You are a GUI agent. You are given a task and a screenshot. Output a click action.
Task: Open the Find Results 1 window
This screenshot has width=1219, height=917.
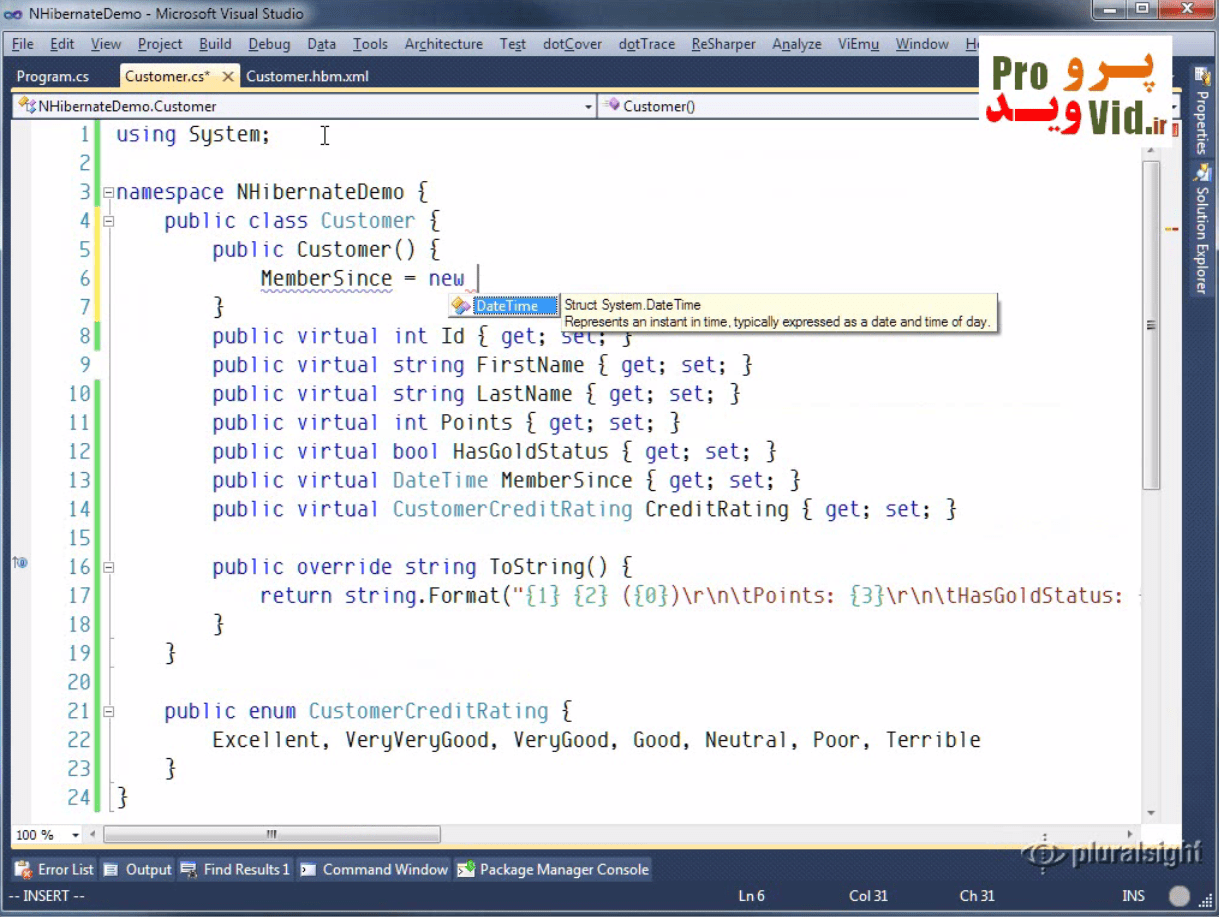point(236,870)
